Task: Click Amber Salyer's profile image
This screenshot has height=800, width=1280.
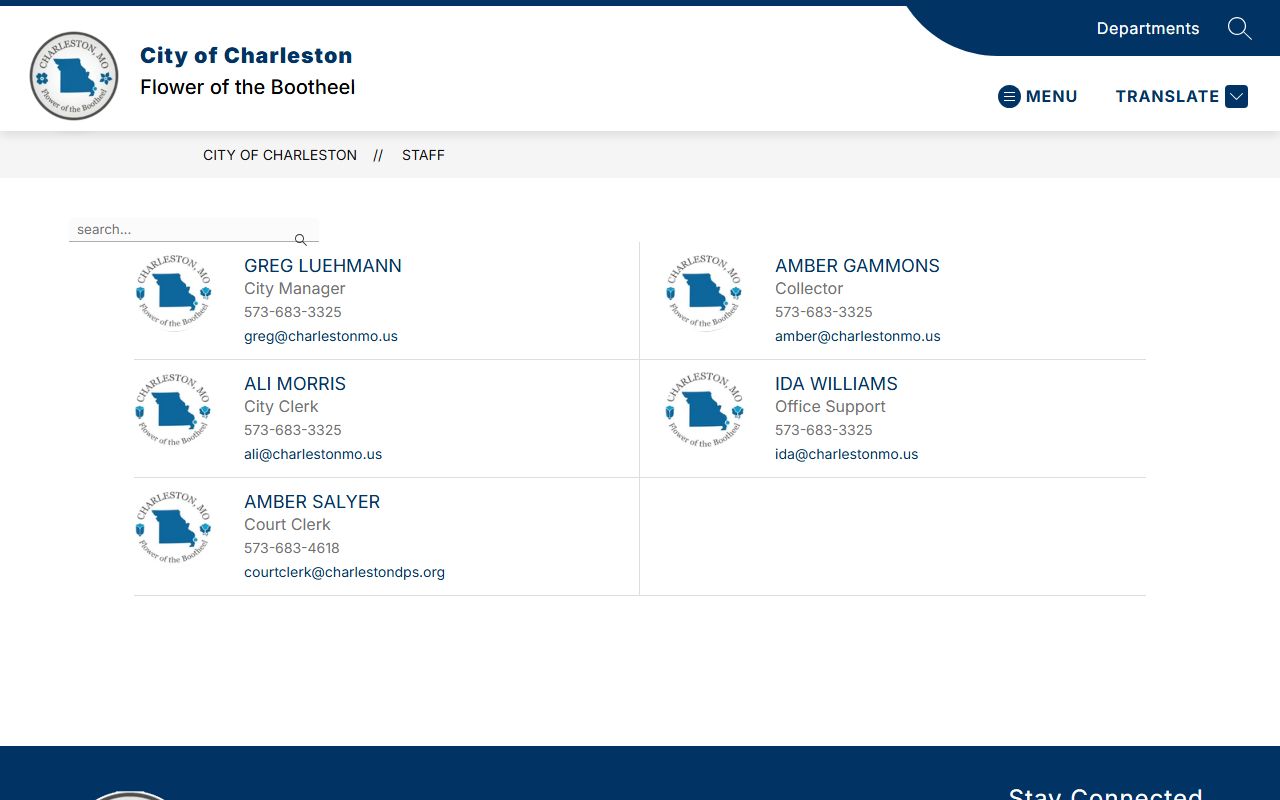Action: pyautogui.click(x=174, y=528)
